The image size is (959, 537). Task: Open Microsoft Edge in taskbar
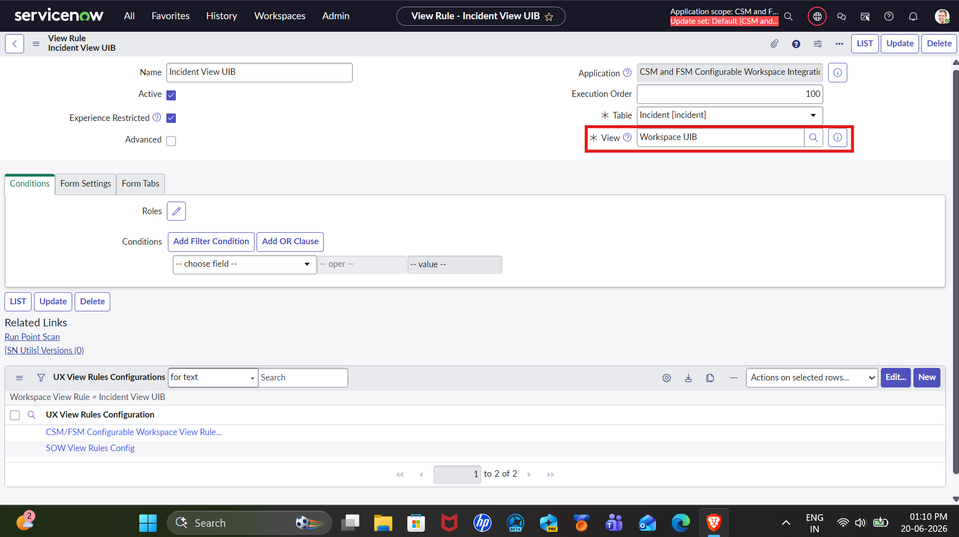click(680, 522)
